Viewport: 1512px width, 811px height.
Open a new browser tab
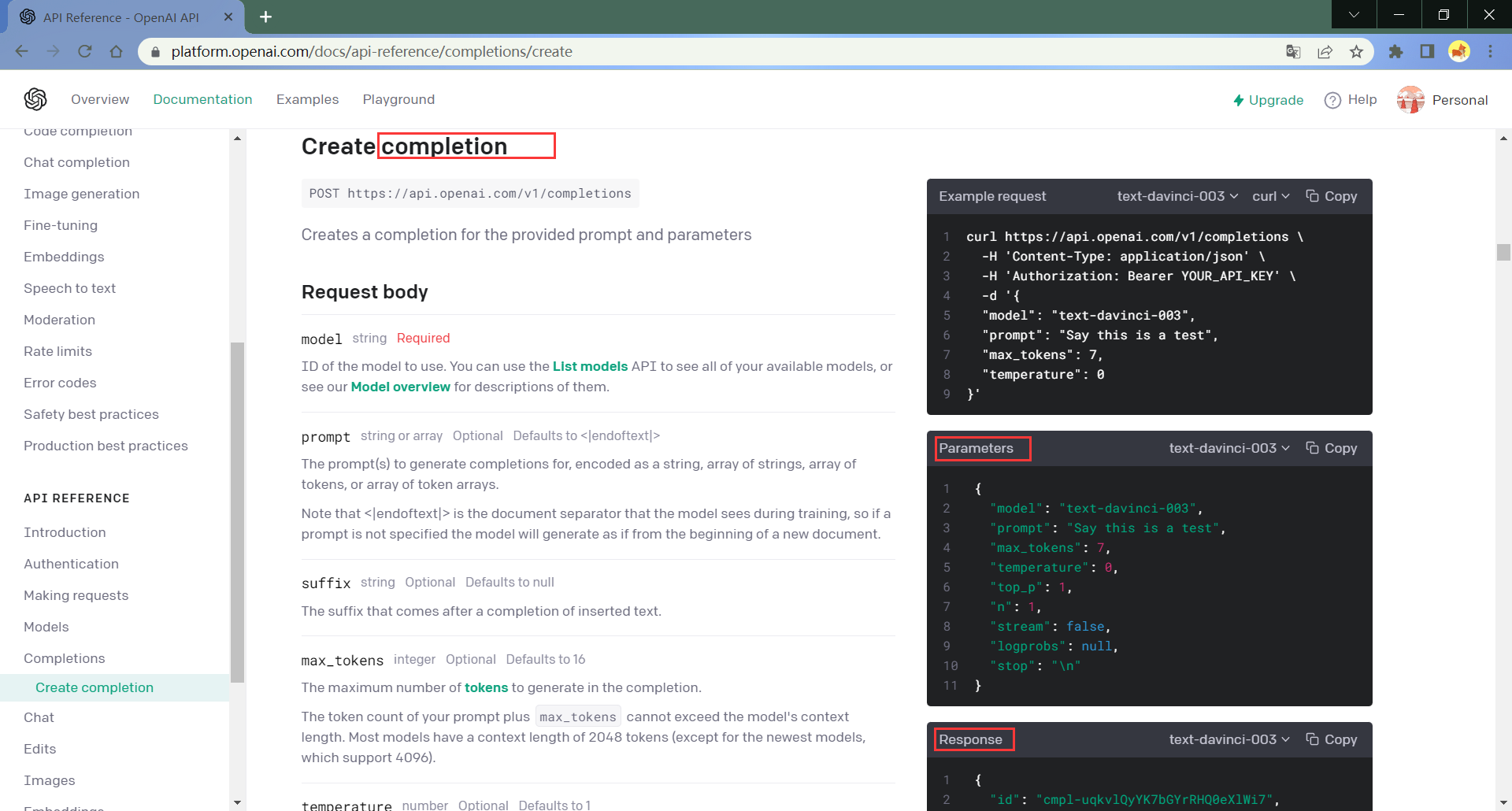point(266,17)
